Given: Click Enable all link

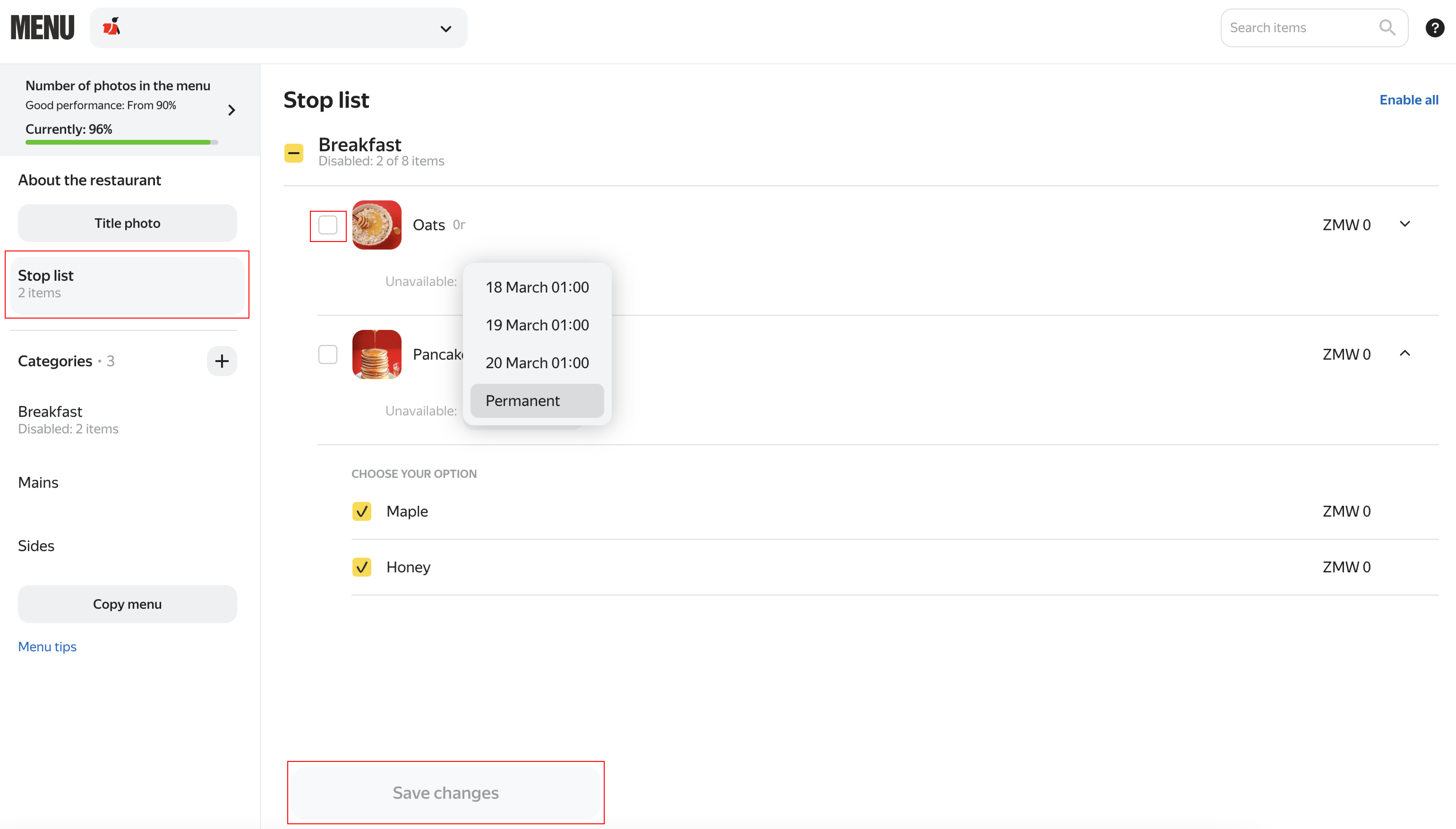Looking at the screenshot, I should pos(1409,100).
